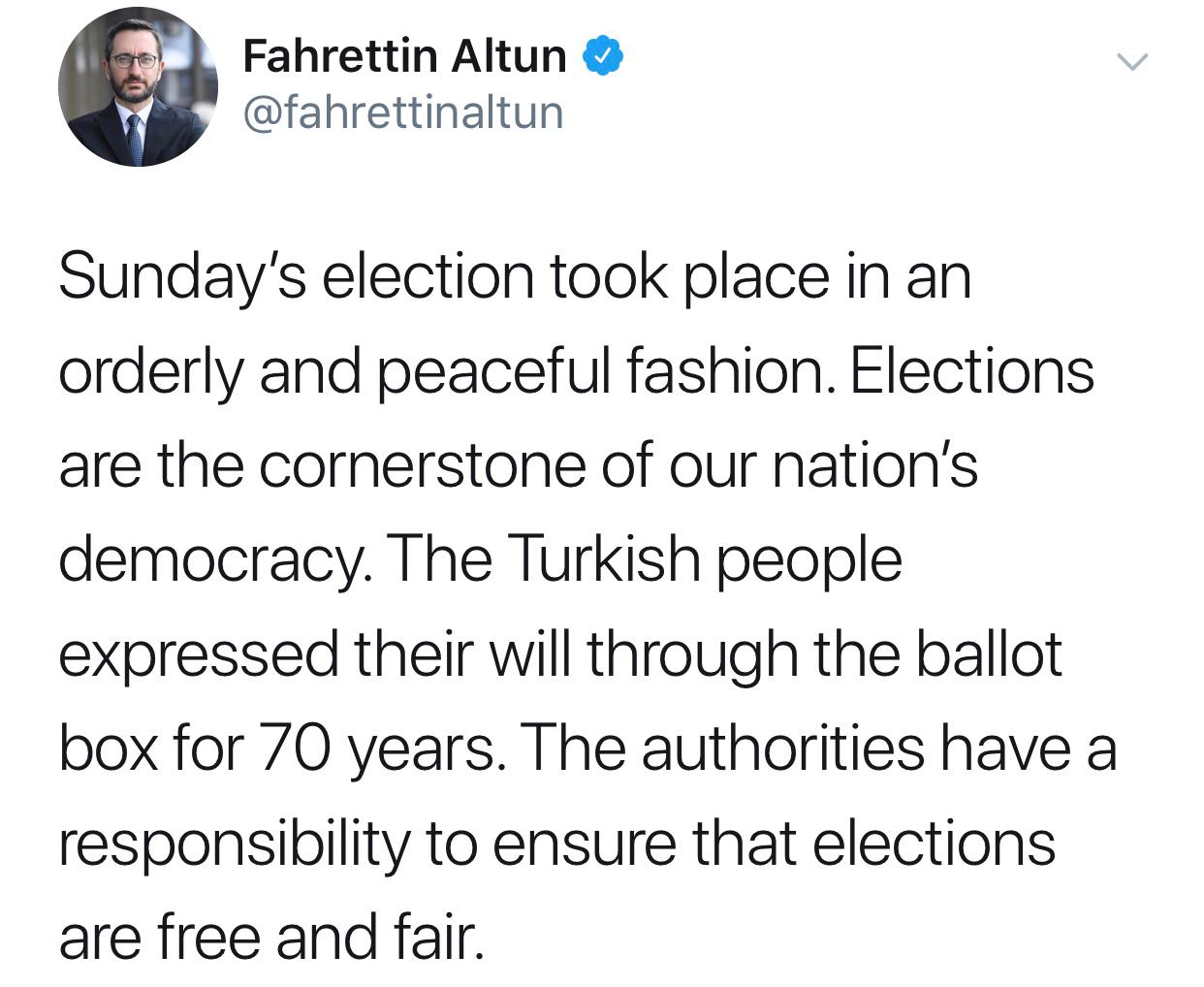1204x987 pixels.
Task: Click the word "nation's" in the tweet
Action: tap(874, 465)
